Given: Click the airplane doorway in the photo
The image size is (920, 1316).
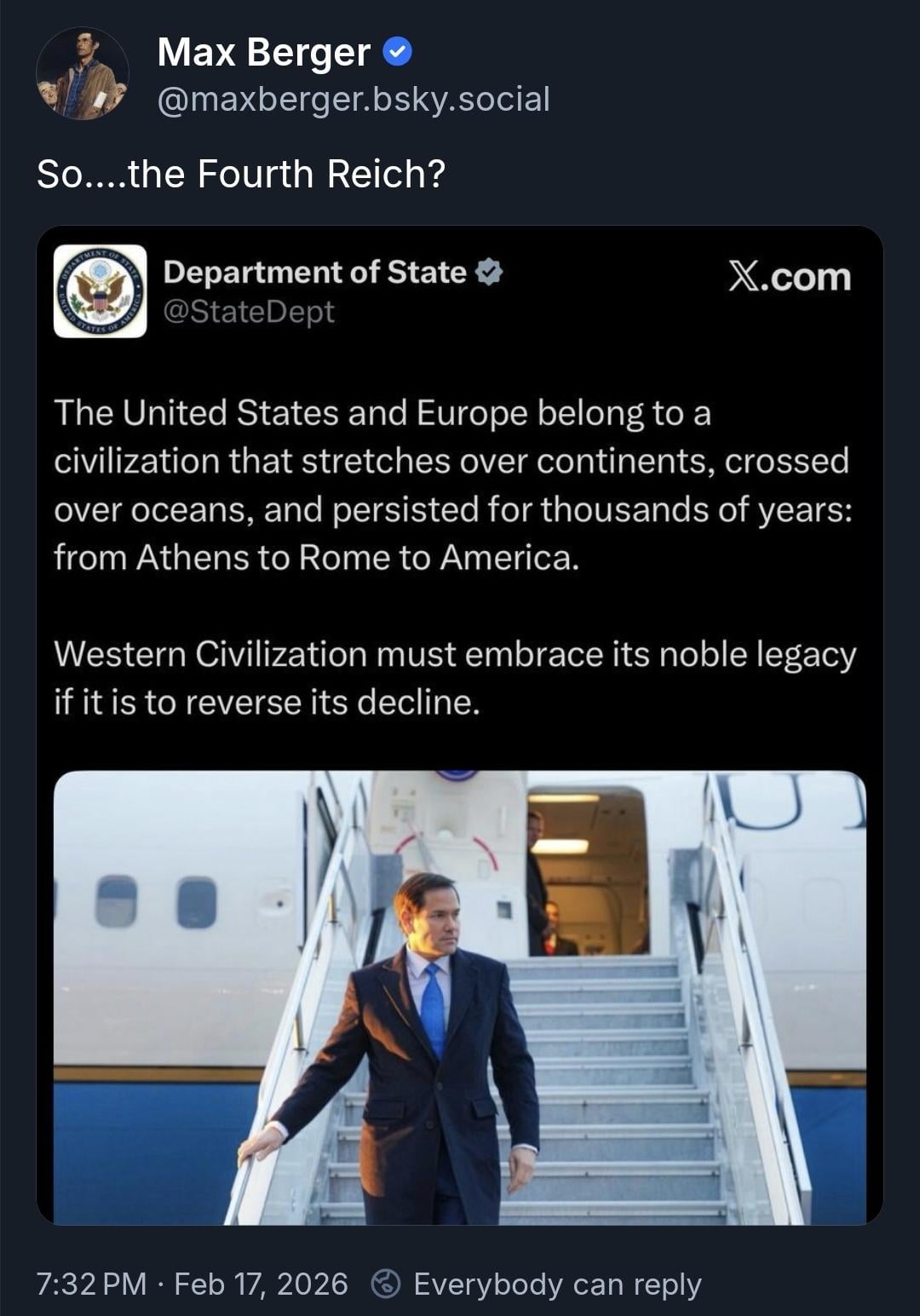Looking at the screenshot, I should (587, 871).
